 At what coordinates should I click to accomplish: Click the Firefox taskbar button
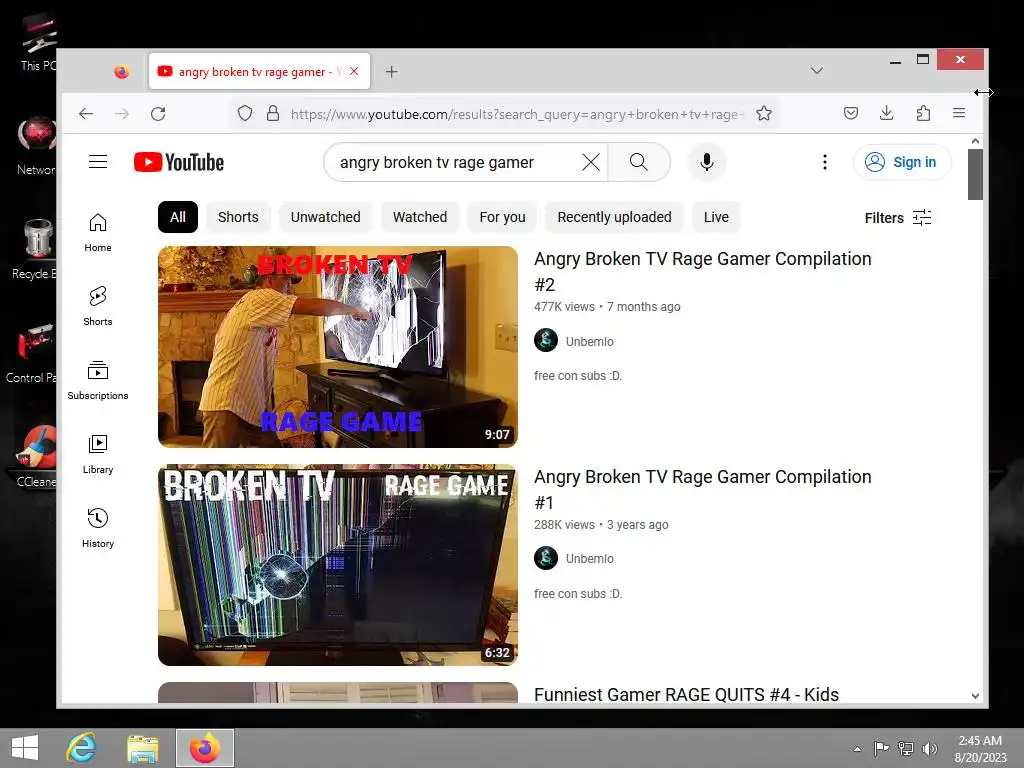pos(204,748)
